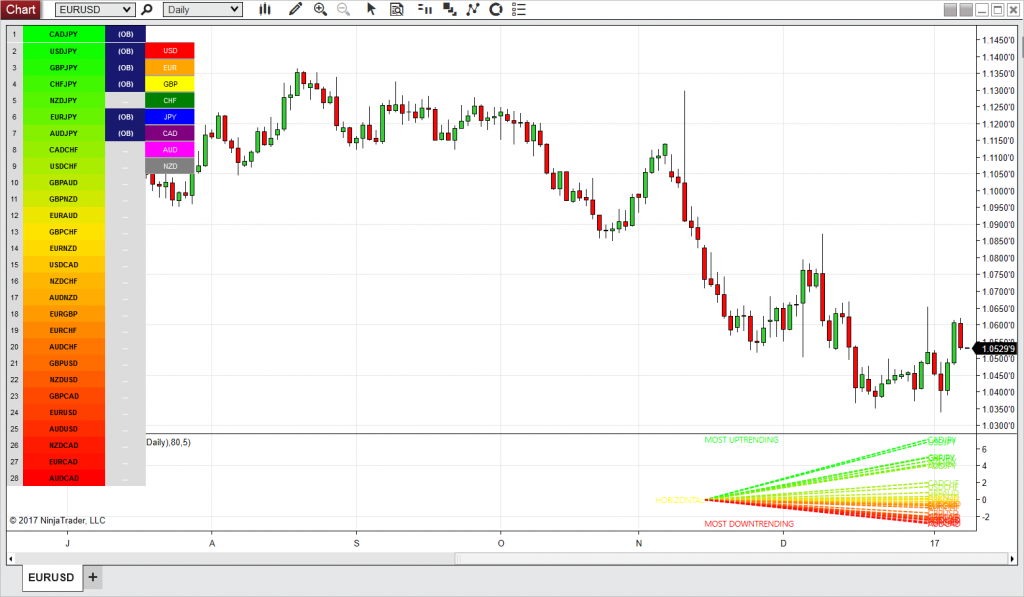Open the EURUSD instrument dropdown
The height and width of the screenshot is (597, 1024).
tap(95, 9)
